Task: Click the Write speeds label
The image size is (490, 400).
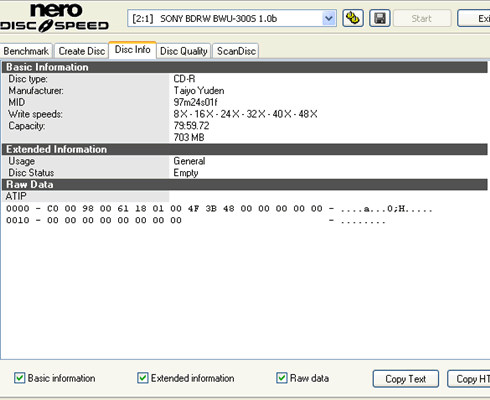Action: pos(35,114)
